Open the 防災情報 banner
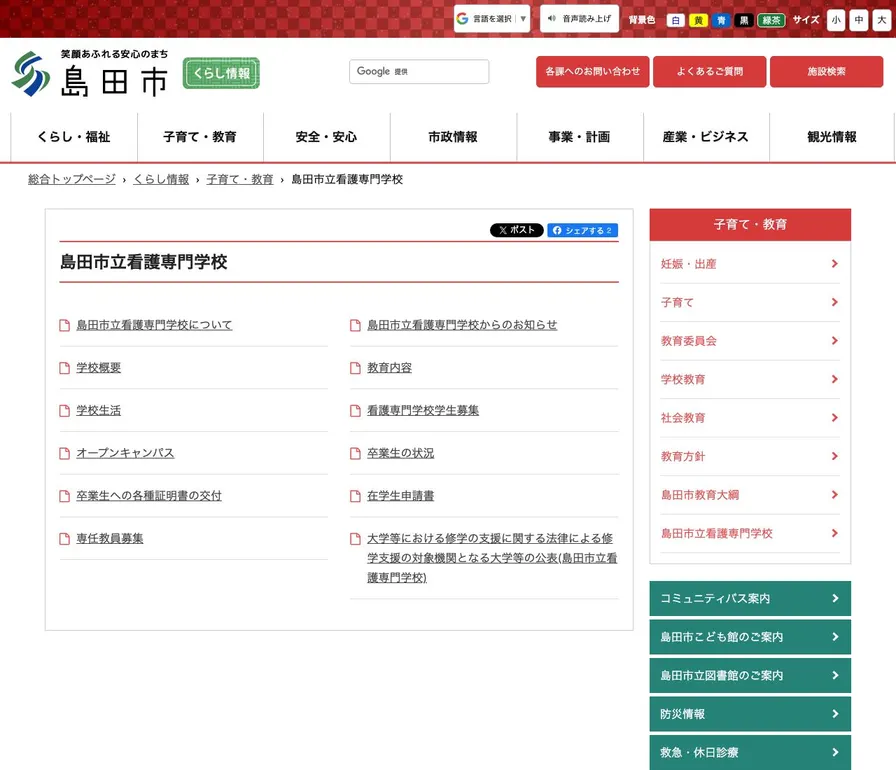The width and height of the screenshot is (896, 770). tap(750, 714)
